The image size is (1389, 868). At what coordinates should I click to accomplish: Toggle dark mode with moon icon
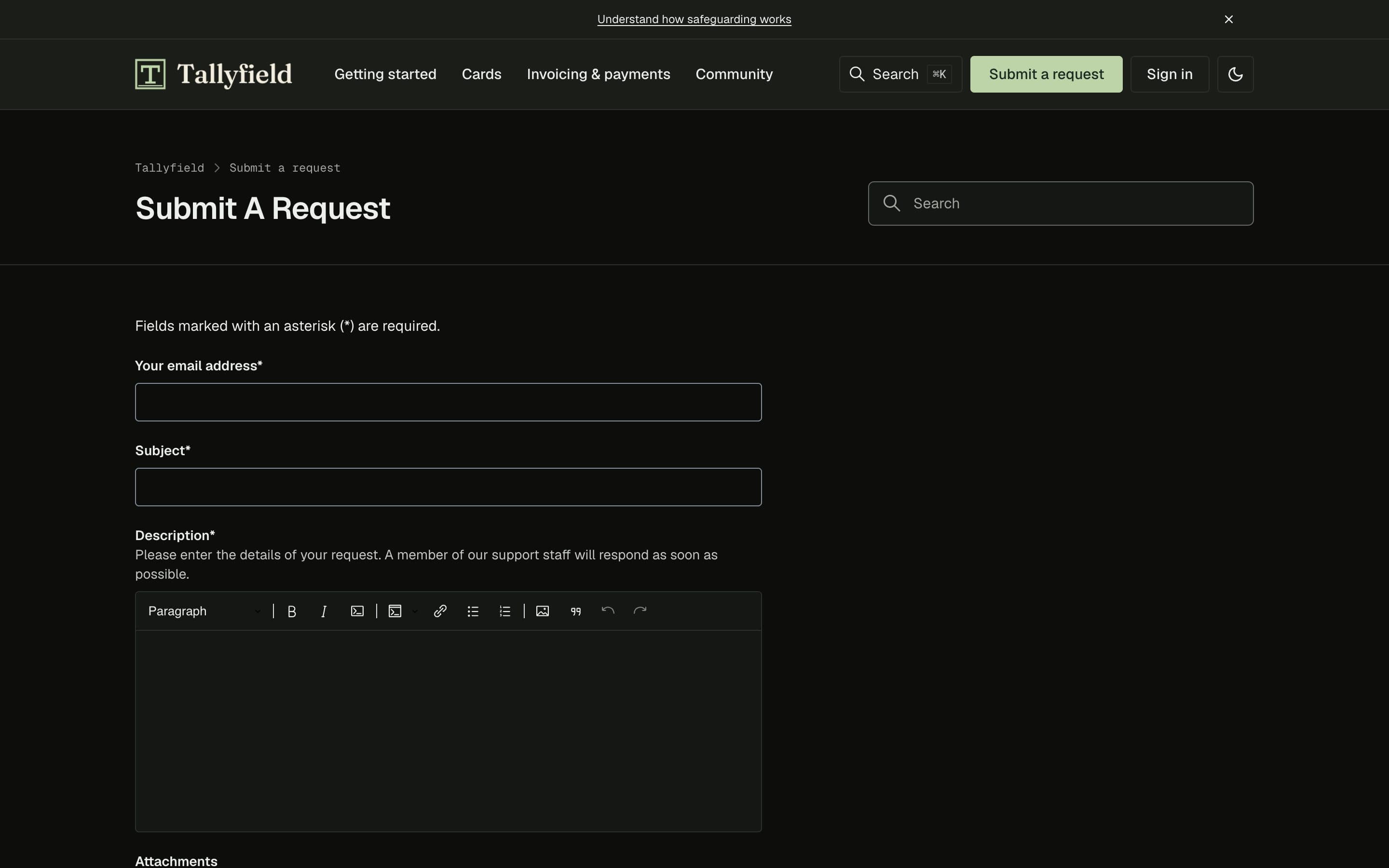(x=1235, y=74)
